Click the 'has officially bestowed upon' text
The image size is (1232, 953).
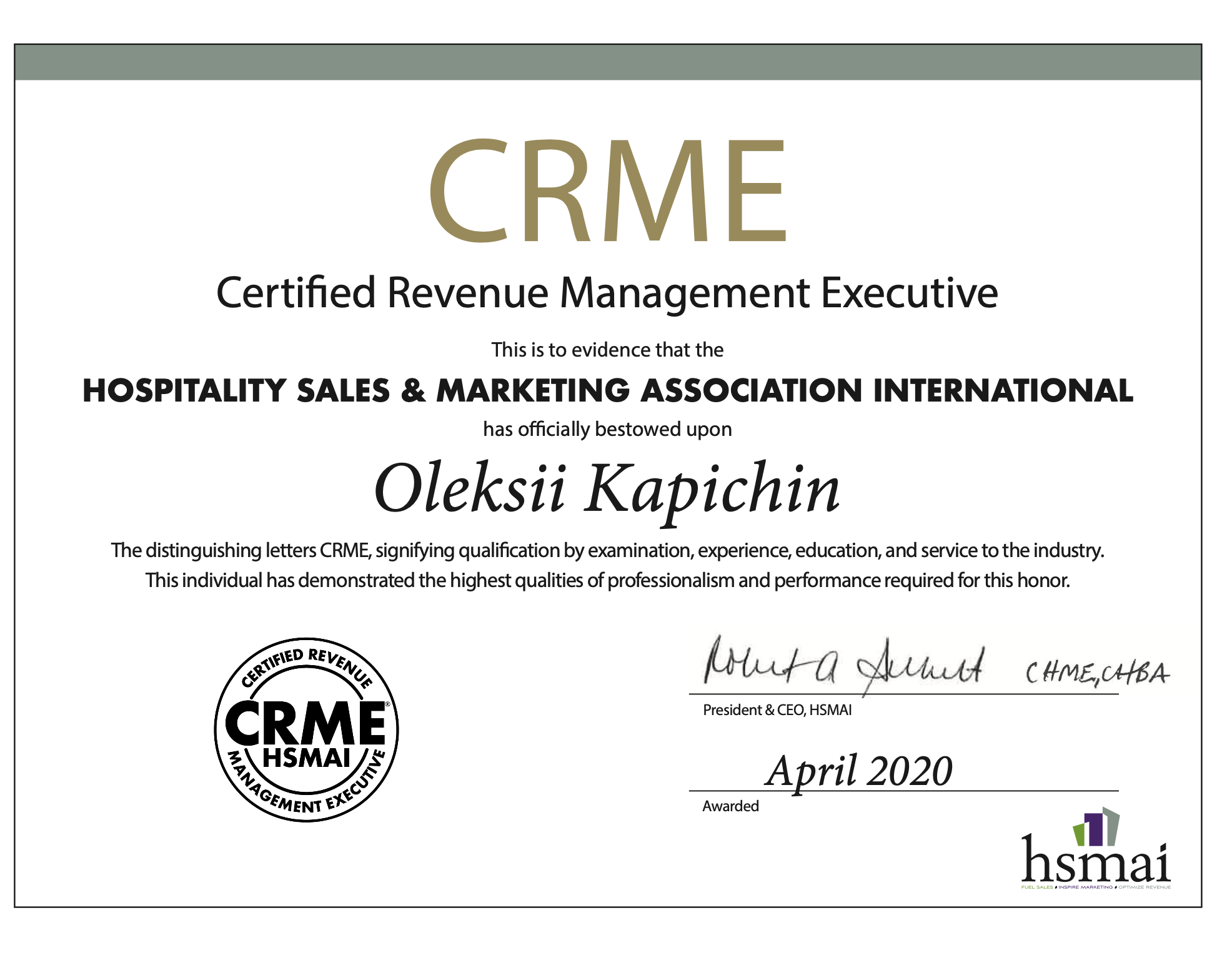[x=607, y=429]
